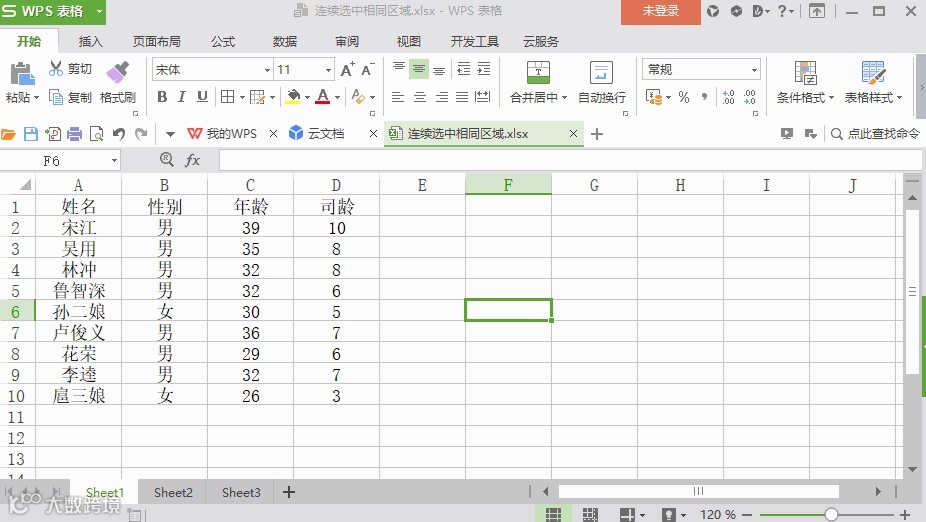
Task: Apply percent style (%) number format
Action: tap(684, 97)
